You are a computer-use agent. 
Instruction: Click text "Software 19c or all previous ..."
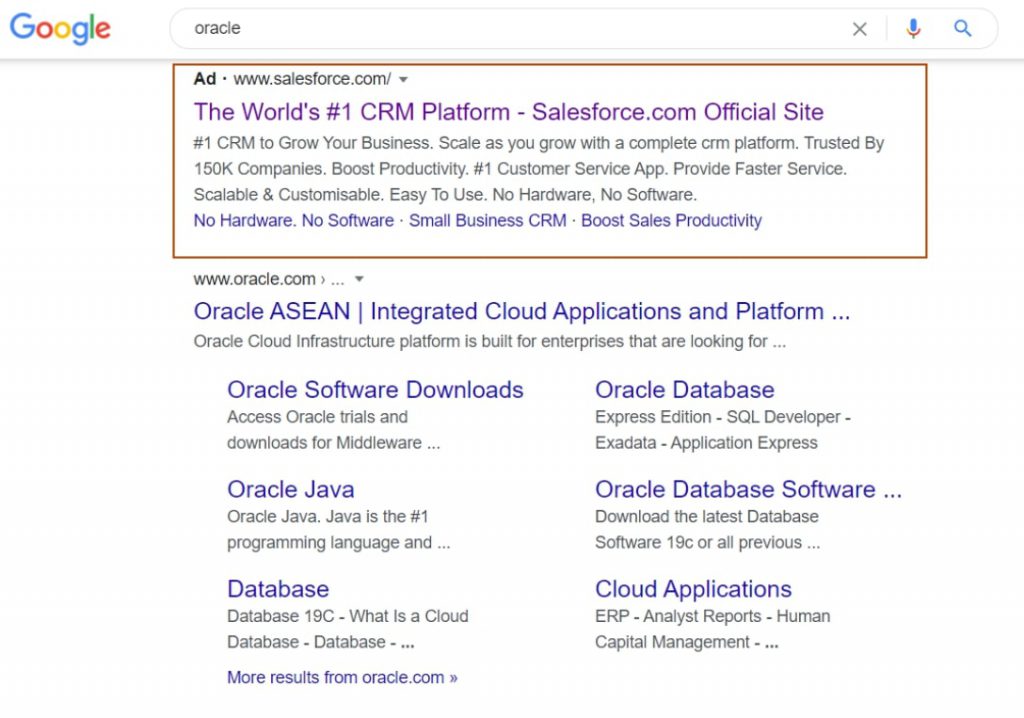(707, 543)
